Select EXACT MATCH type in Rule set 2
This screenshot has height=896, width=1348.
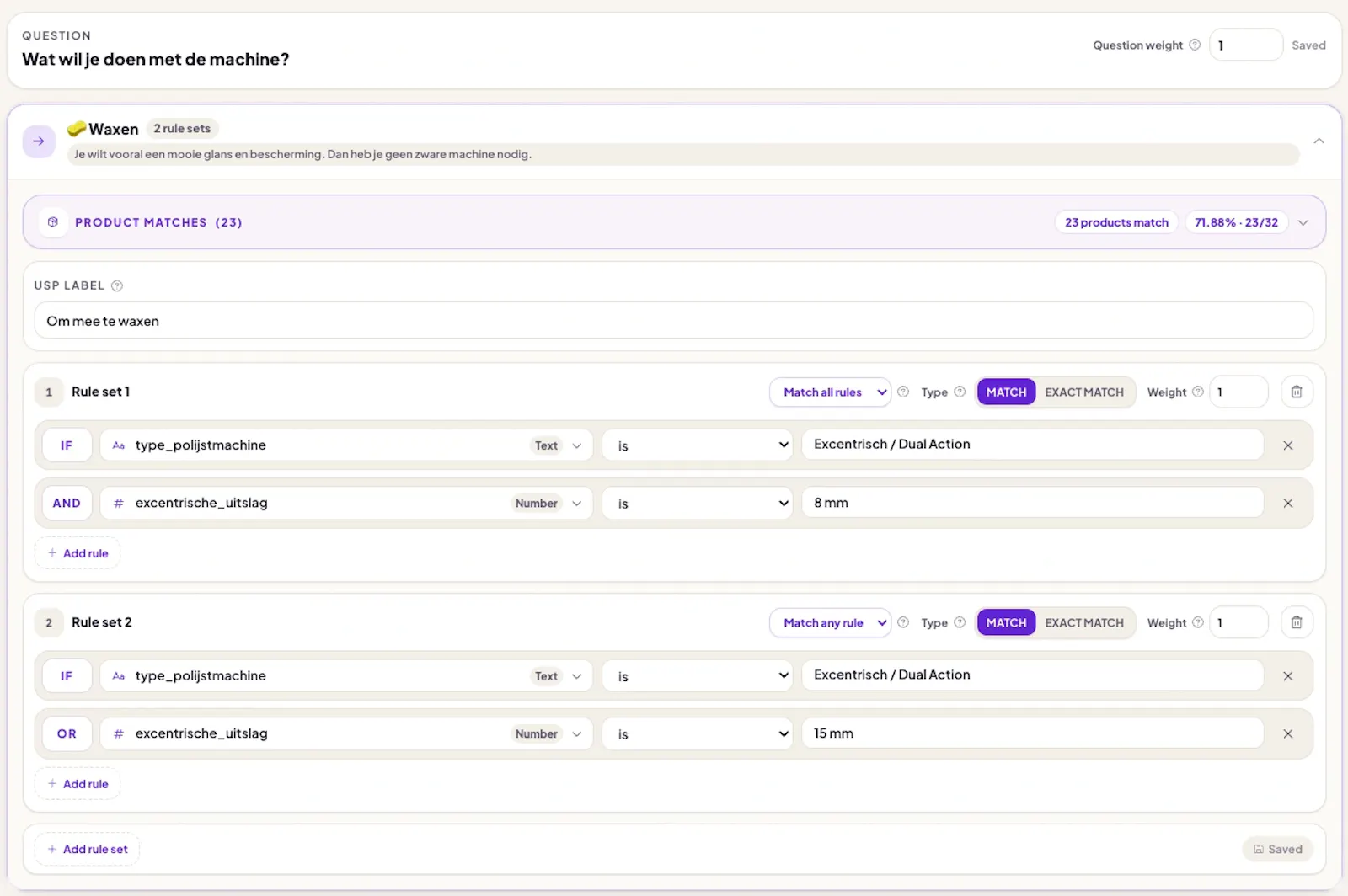click(1084, 623)
